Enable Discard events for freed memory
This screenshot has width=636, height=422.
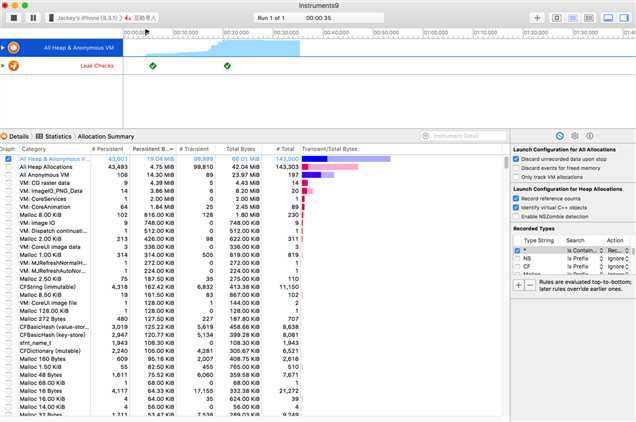tap(516, 168)
